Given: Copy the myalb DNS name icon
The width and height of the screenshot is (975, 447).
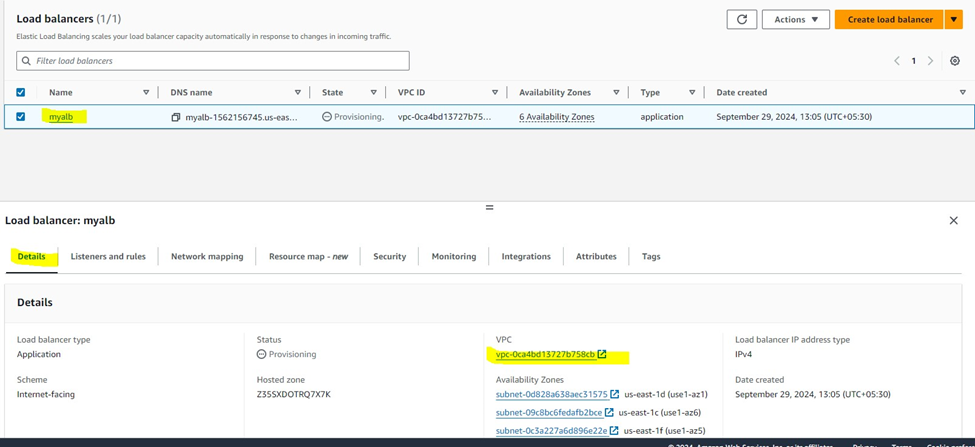Looking at the screenshot, I should (x=175, y=117).
